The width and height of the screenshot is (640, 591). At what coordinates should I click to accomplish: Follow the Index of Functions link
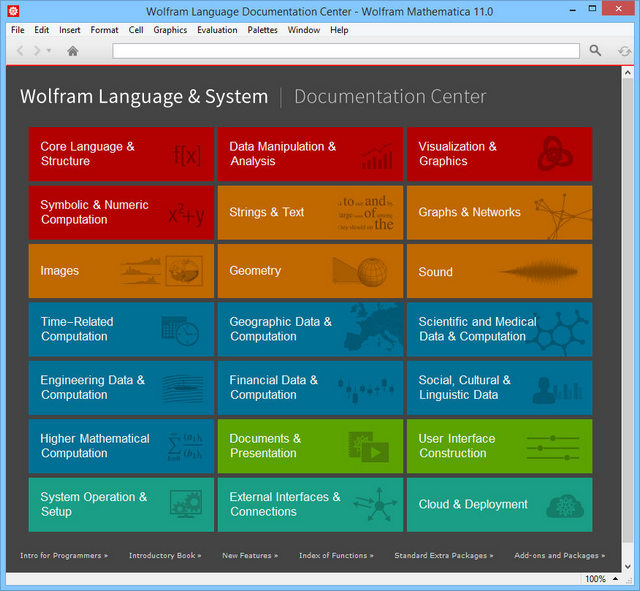pyautogui.click(x=336, y=555)
